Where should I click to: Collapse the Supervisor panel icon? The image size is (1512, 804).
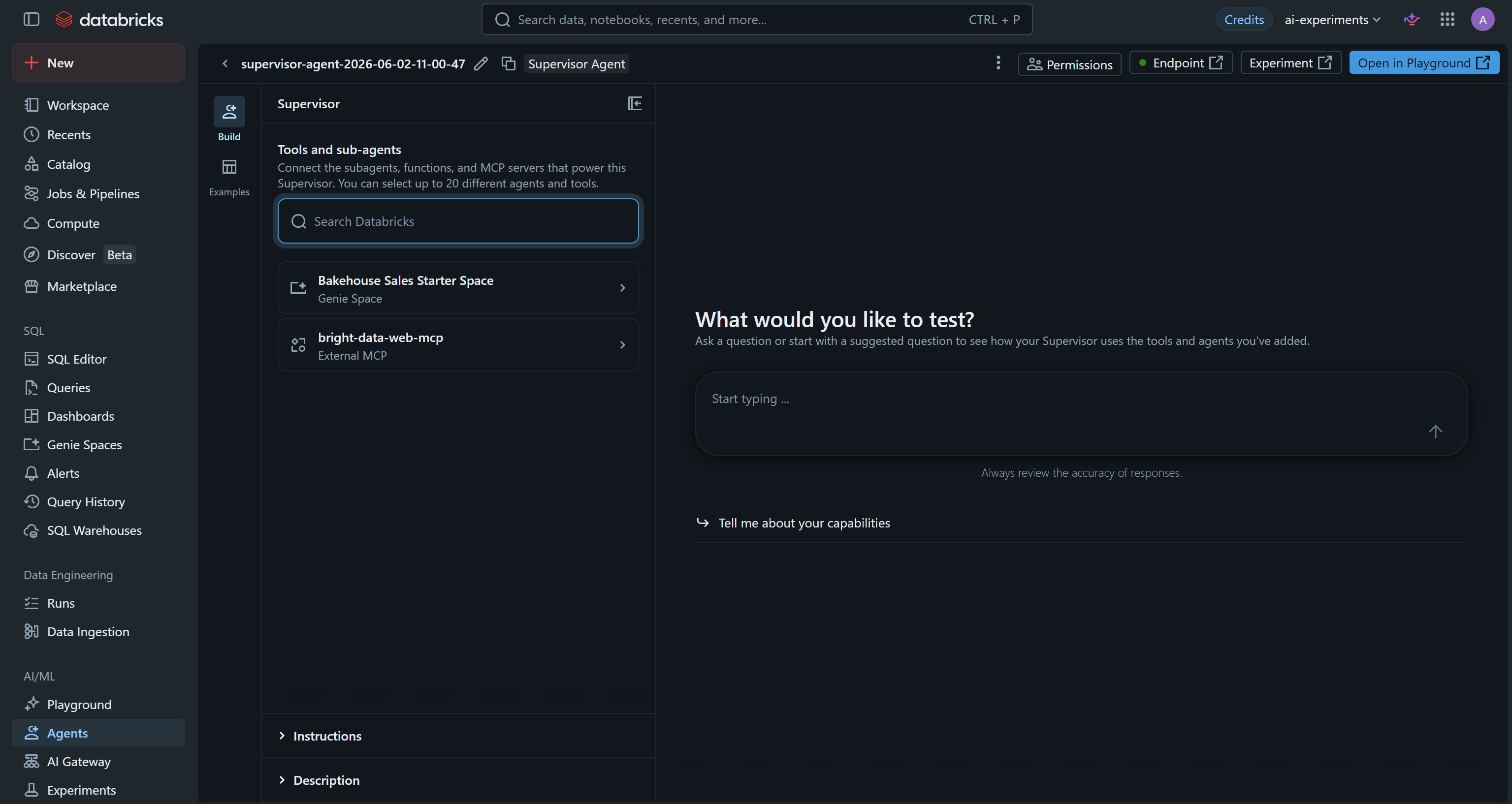[635, 103]
